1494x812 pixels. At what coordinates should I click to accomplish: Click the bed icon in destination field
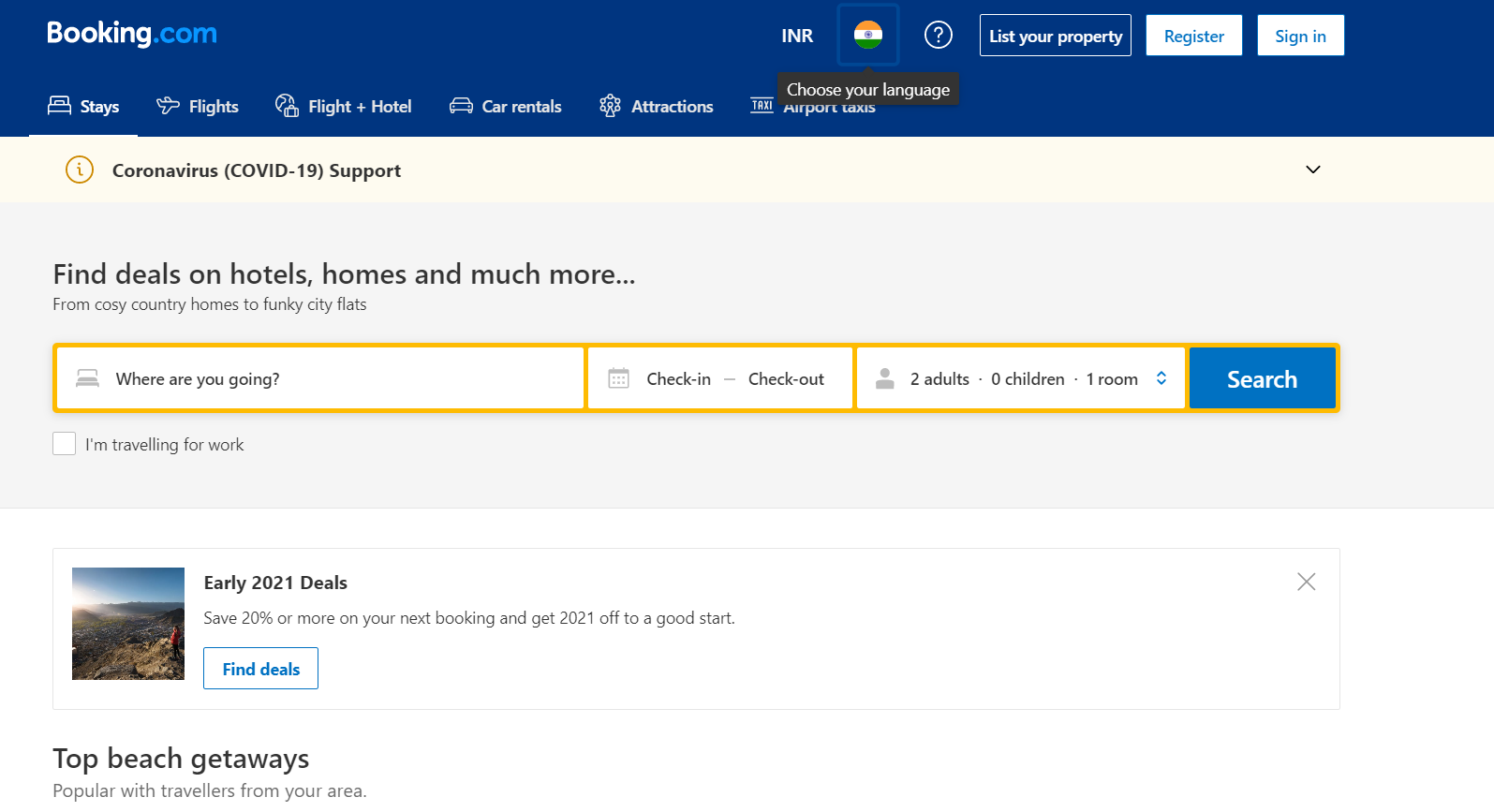pyautogui.click(x=87, y=378)
